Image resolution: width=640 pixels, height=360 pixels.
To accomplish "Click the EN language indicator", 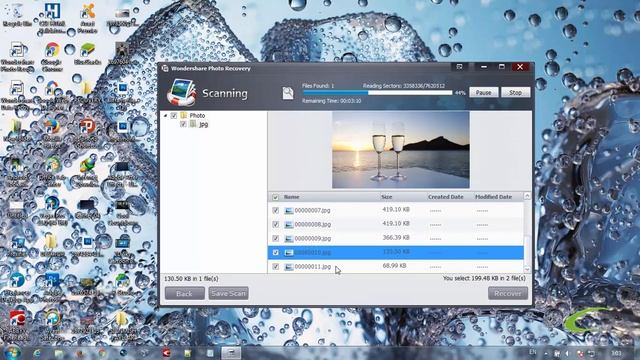I will (x=532, y=352).
